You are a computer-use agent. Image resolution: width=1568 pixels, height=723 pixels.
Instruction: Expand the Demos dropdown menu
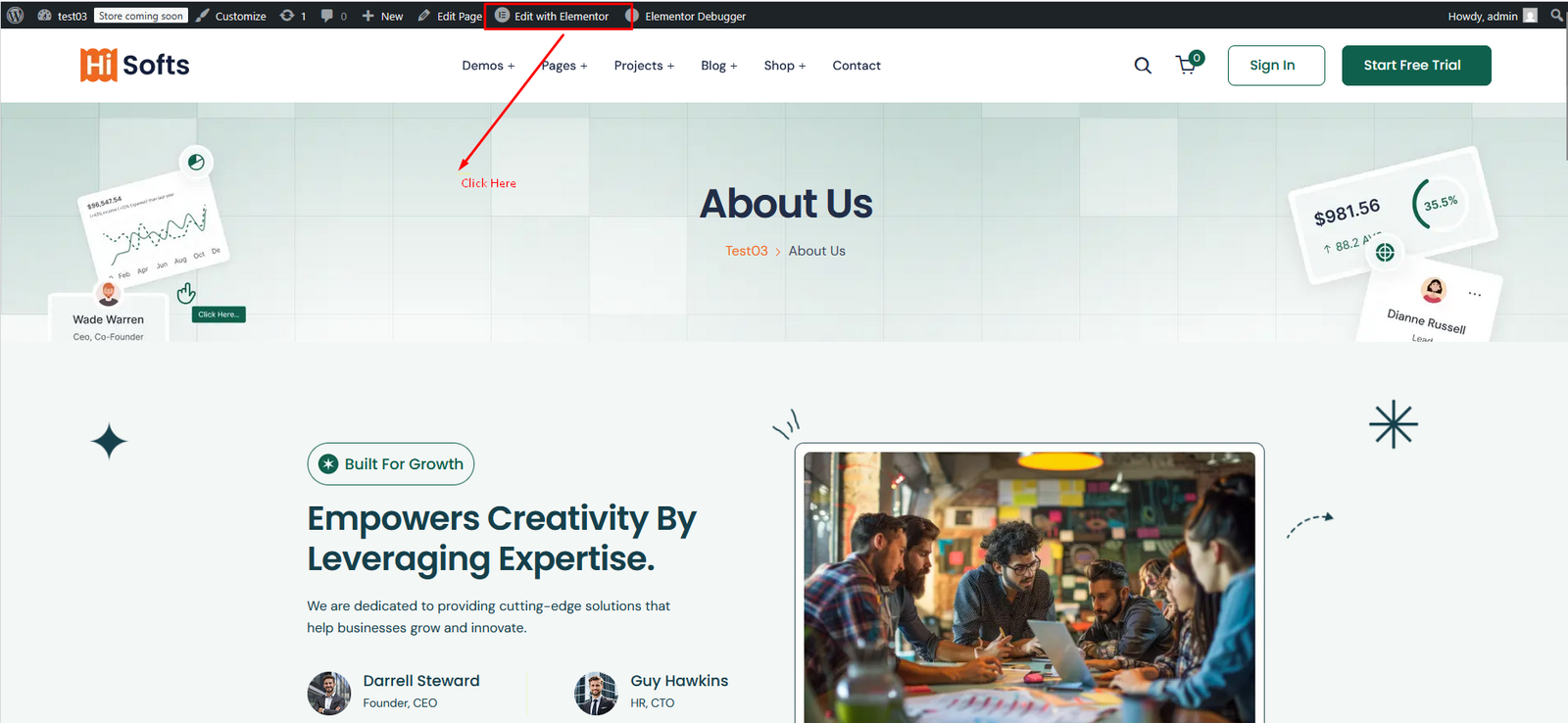(x=488, y=66)
